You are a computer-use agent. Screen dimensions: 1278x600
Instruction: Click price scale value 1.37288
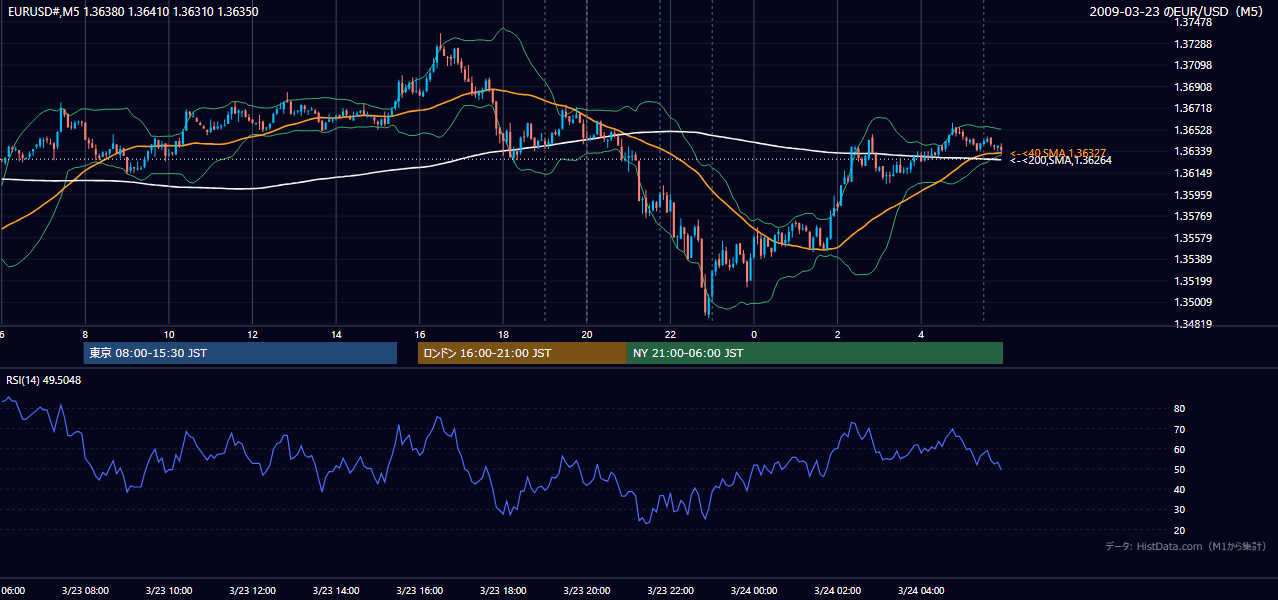pyautogui.click(x=1194, y=44)
